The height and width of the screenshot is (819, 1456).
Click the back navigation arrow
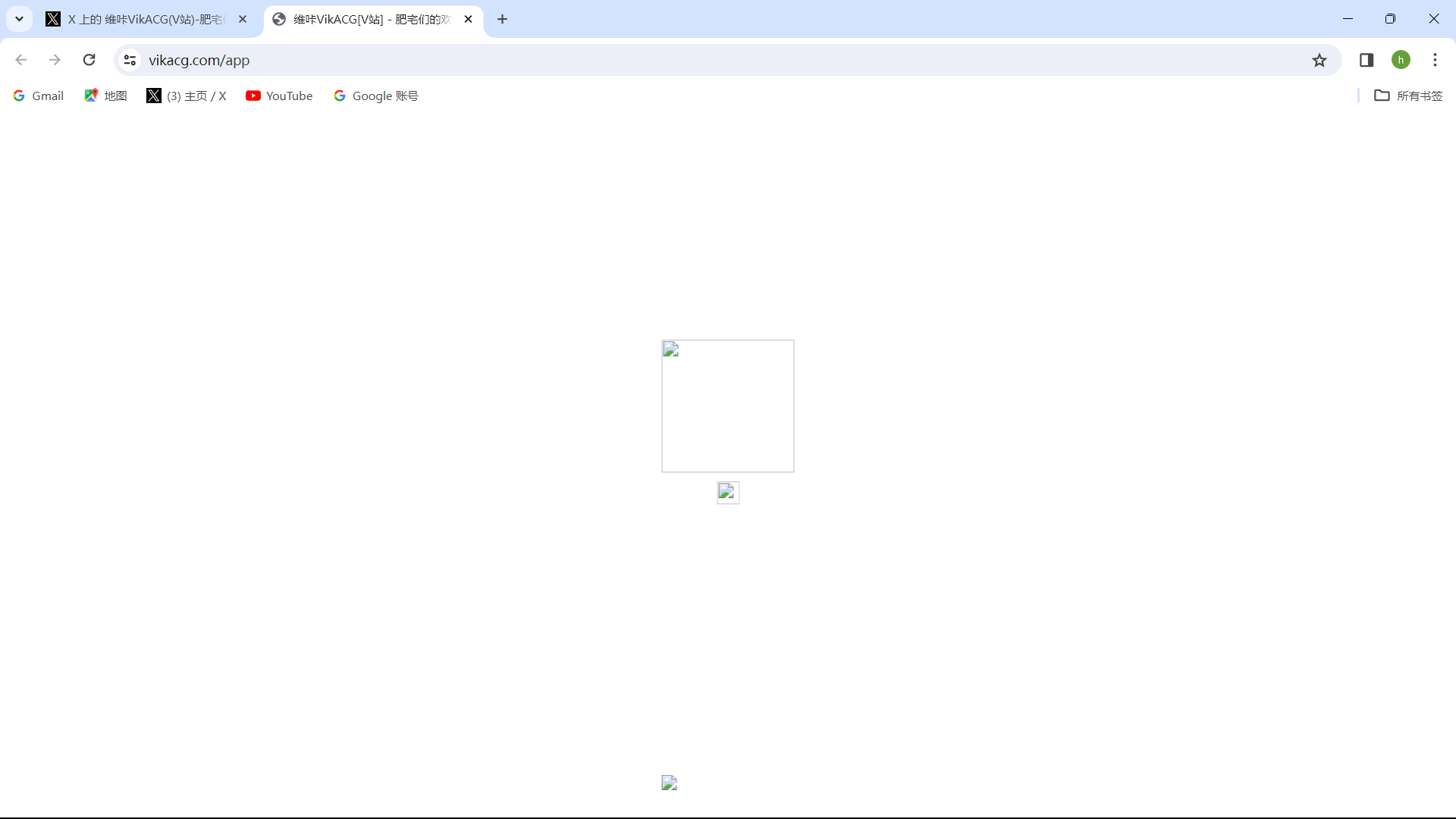[x=21, y=60]
